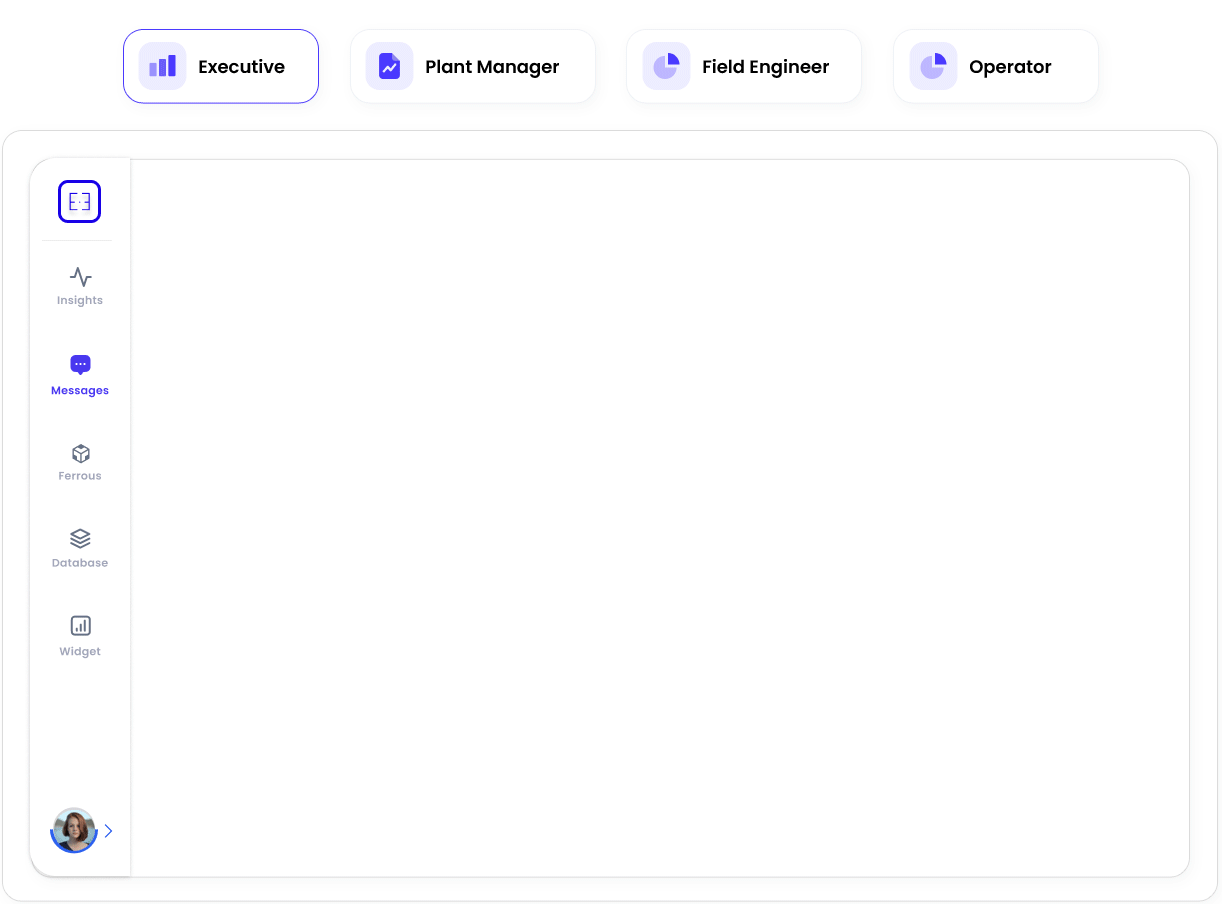The width and height of the screenshot is (1222, 904).
Task: Expand the sidebar with the chevron arrow
Action: [x=108, y=831]
